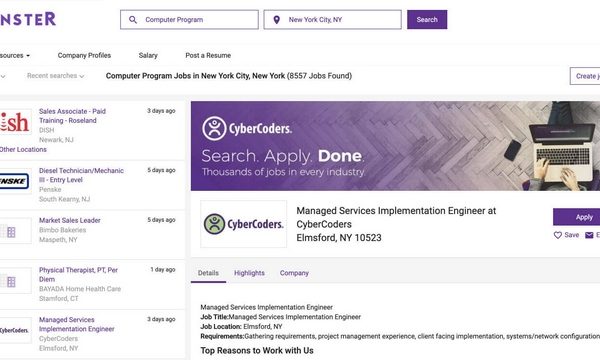Click the CyberCoders banner advertisement
The image size is (600, 360).
(x=395, y=146)
